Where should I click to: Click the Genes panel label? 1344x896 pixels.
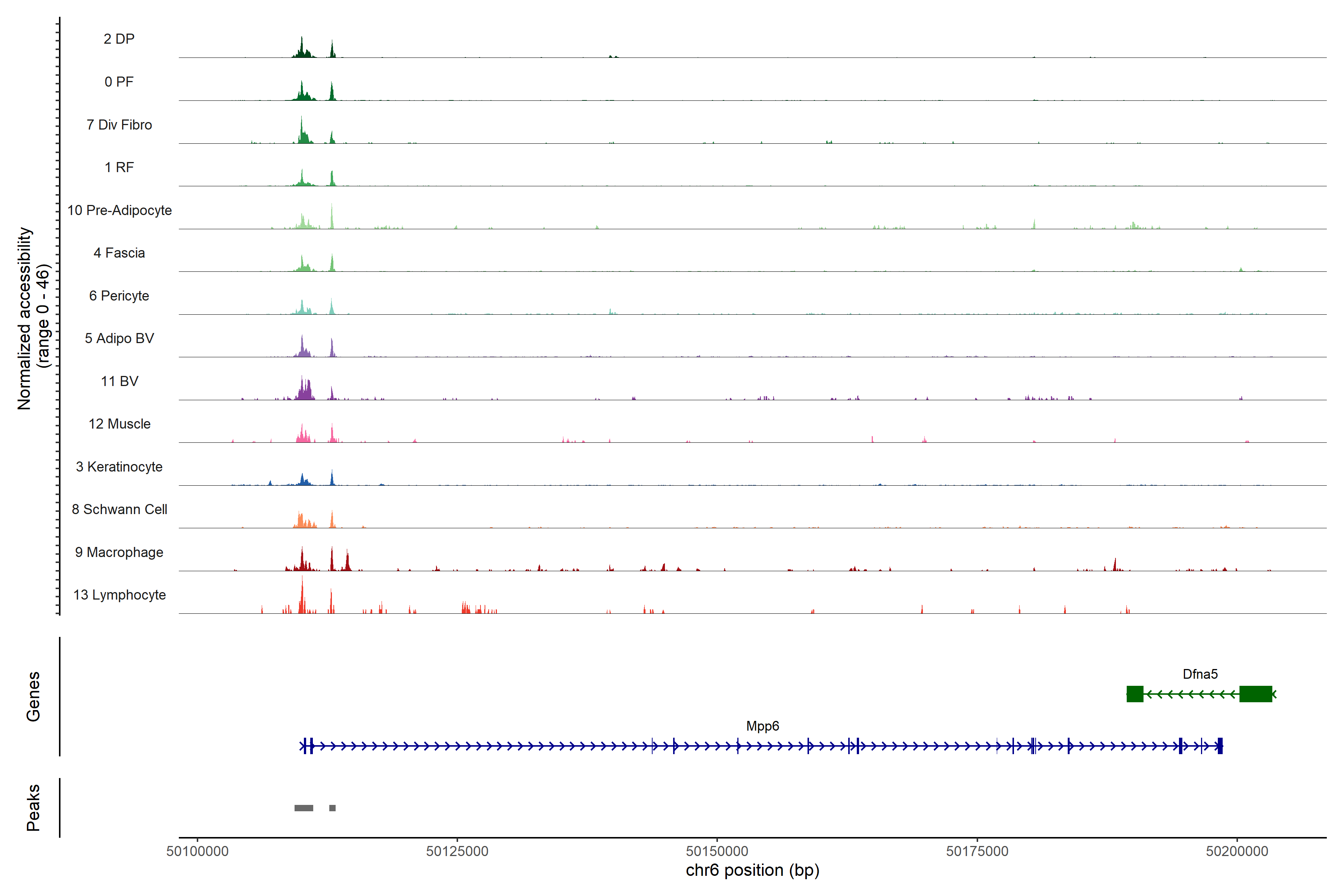coord(33,696)
